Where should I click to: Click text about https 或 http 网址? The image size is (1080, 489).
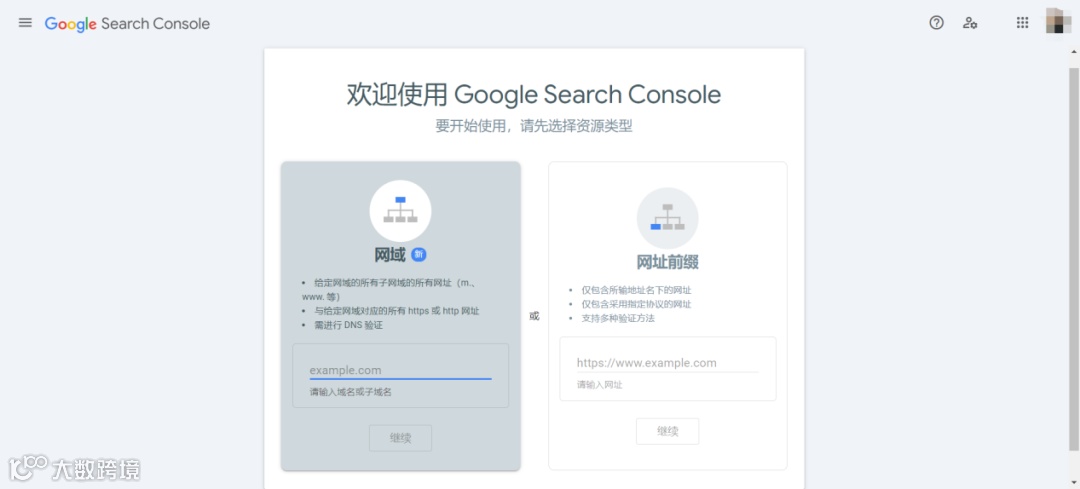point(397,311)
